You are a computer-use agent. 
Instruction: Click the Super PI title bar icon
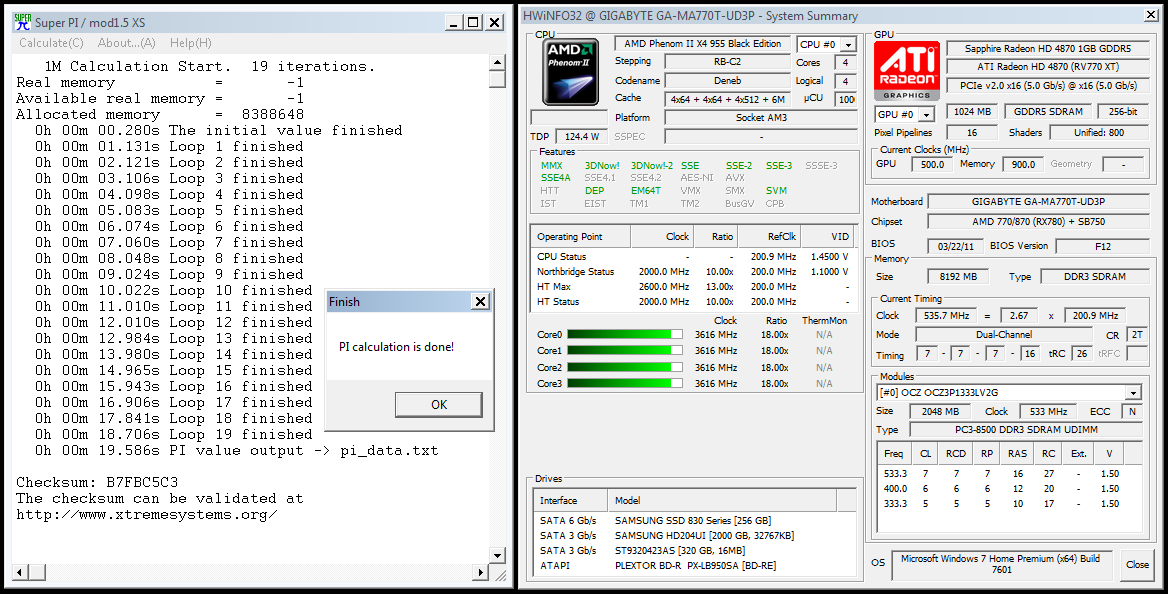point(23,22)
